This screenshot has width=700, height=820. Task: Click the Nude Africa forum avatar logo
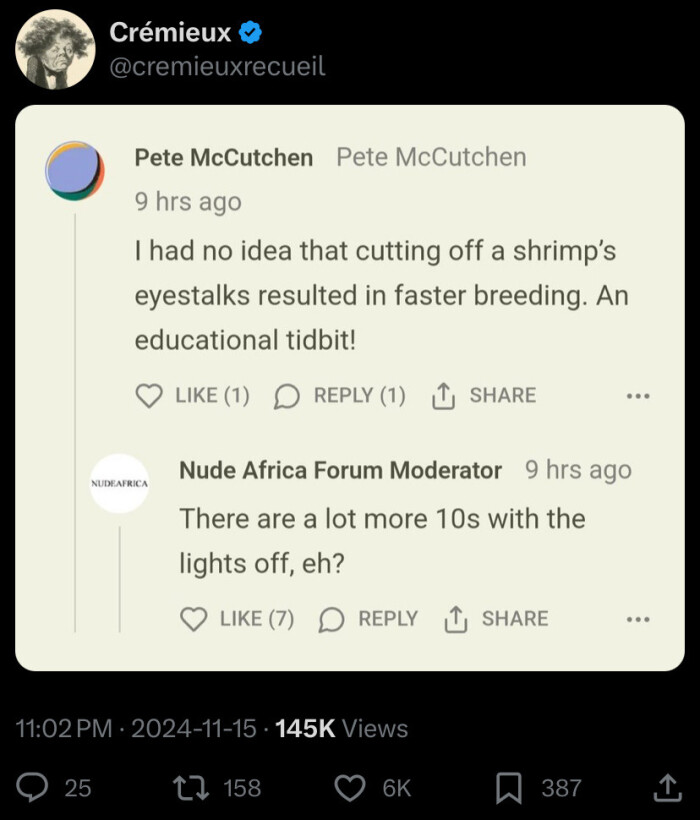(119, 483)
